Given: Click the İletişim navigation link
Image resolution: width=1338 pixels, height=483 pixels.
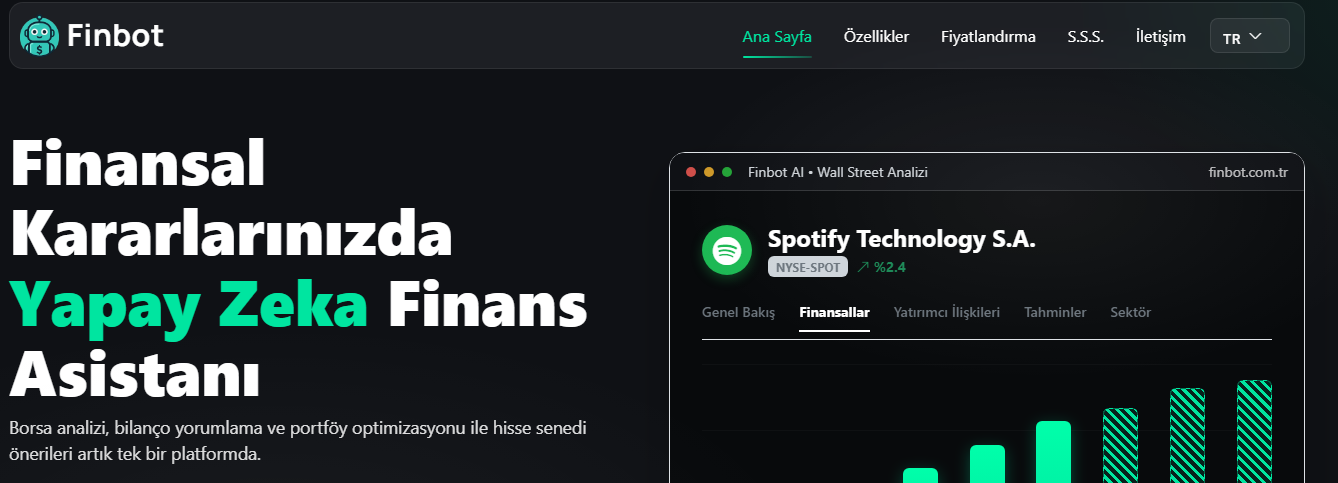Looking at the screenshot, I should pos(1161,37).
